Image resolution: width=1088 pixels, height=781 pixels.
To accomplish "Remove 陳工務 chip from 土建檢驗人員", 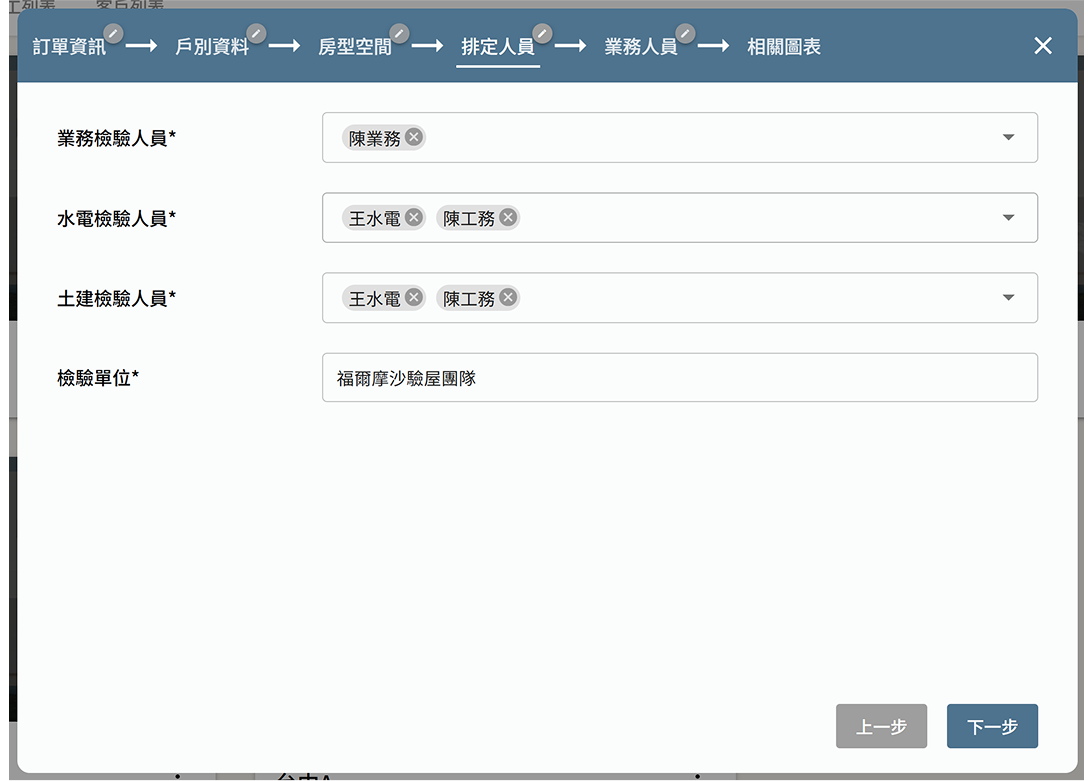I will pos(508,298).
